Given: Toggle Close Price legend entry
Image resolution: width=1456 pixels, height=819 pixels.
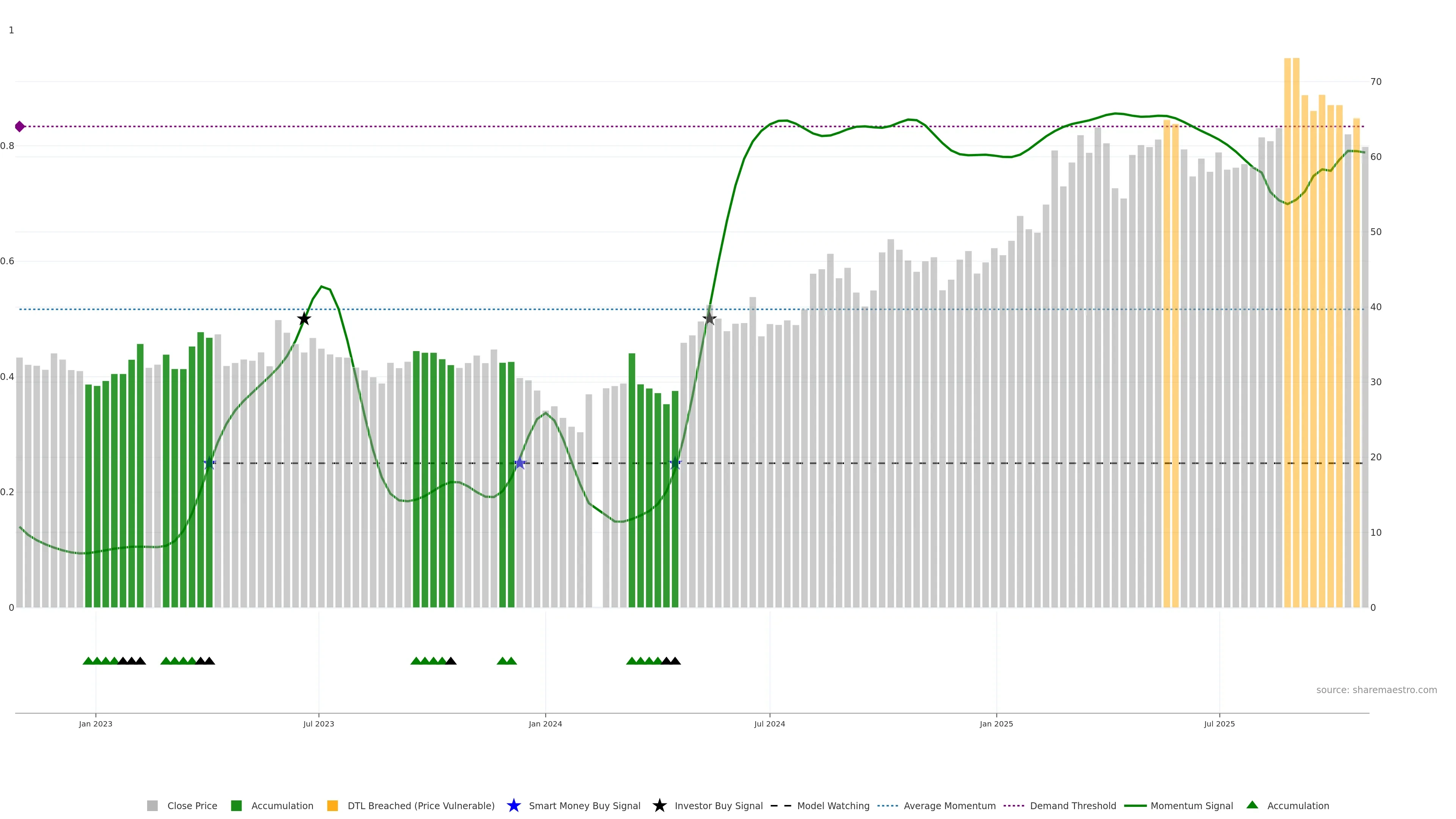Looking at the screenshot, I should pos(191,806).
